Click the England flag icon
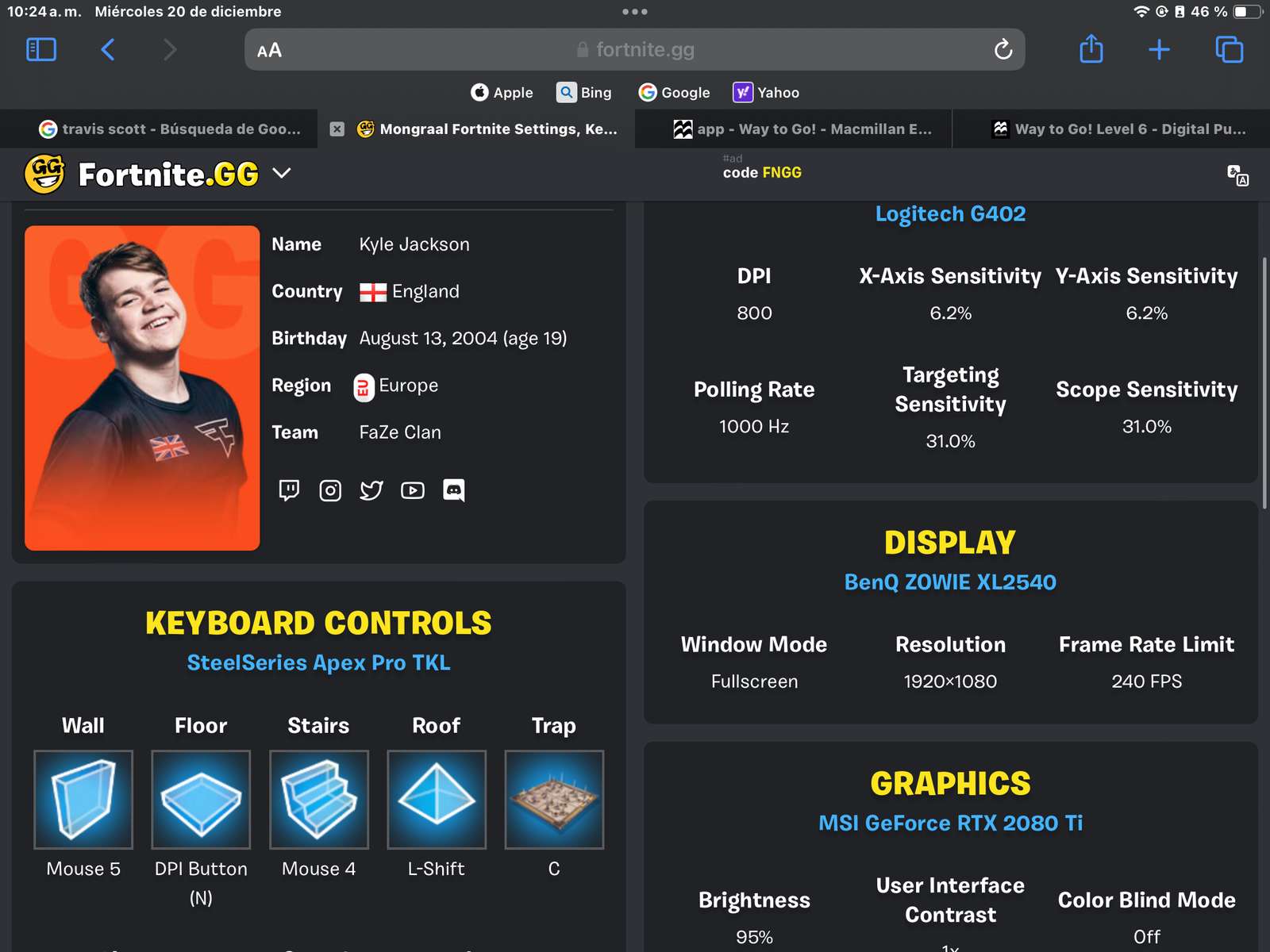 (x=373, y=292)
